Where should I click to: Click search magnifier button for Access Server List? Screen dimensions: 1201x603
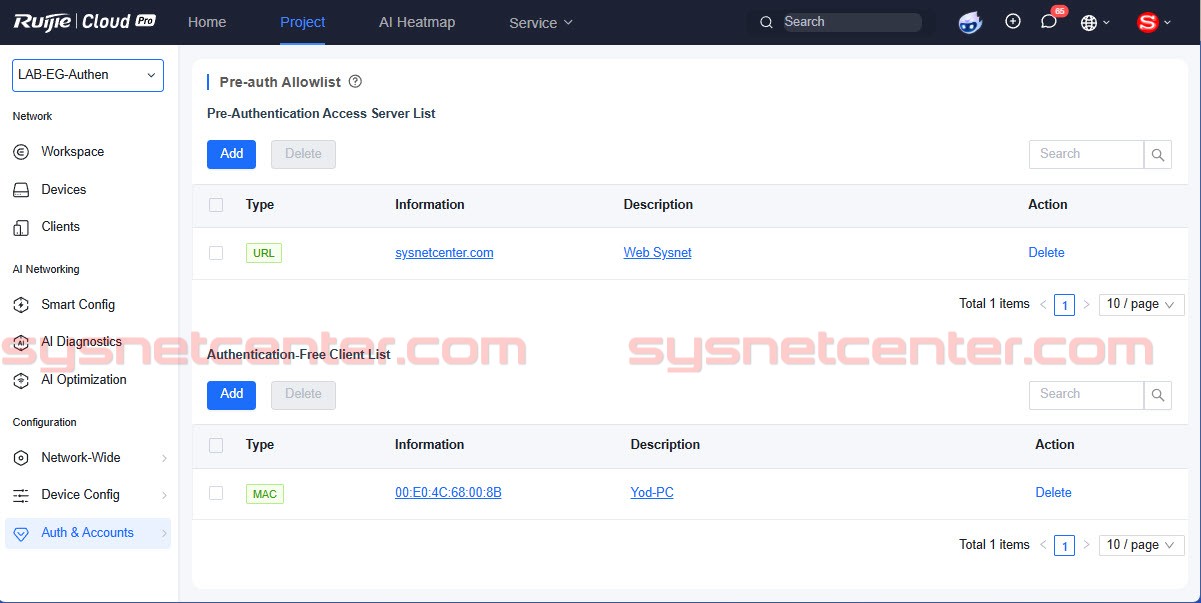pyautogui.click(x=1158, y=154)
